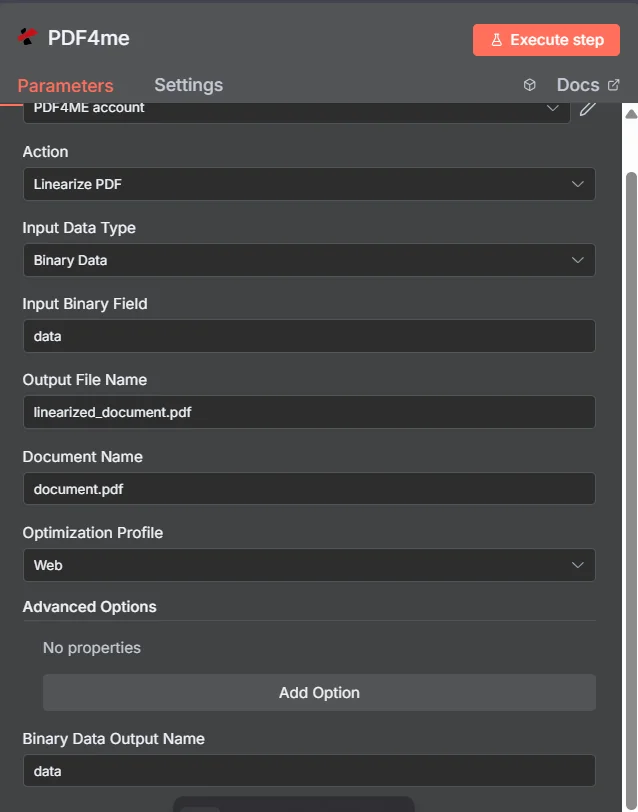638x812 pixels.
Task: Click the PDF4me node title
Action: [x=89, y=38]
